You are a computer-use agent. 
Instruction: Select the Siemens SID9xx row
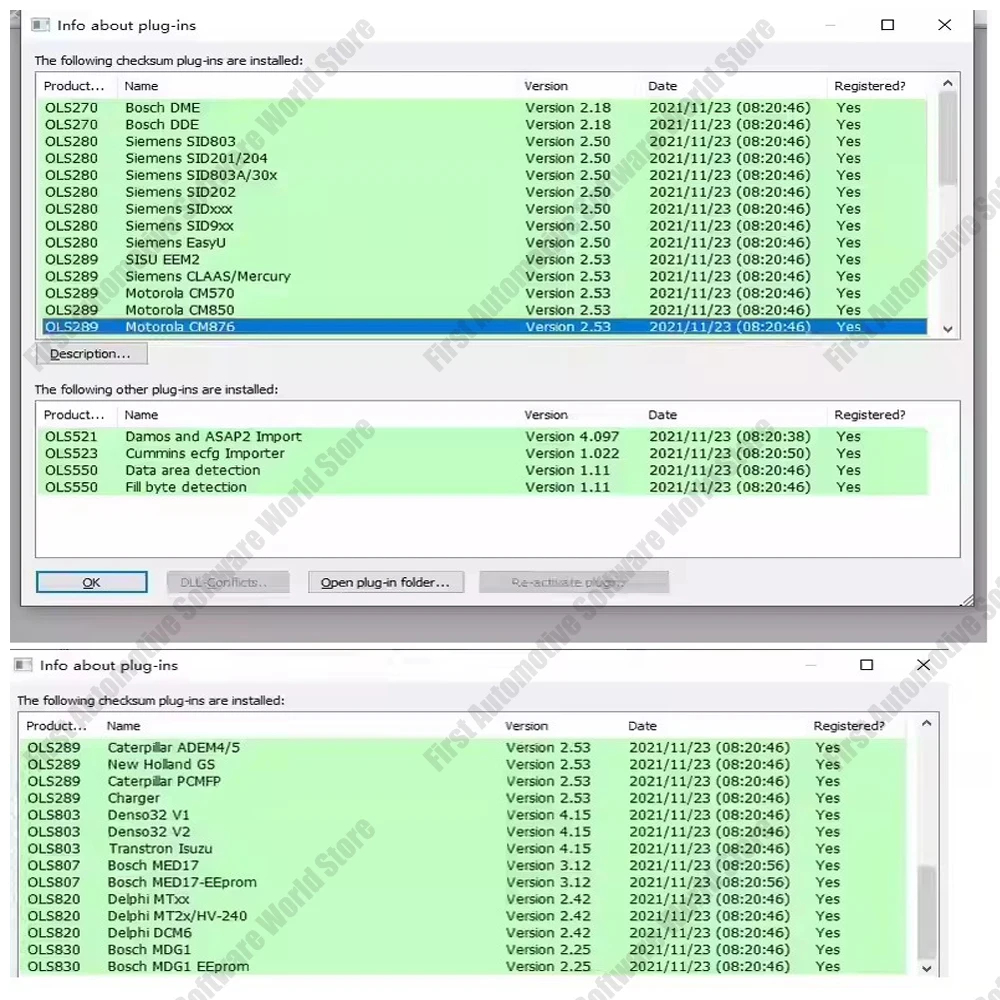pyautogui.click(x=485, y=226)
